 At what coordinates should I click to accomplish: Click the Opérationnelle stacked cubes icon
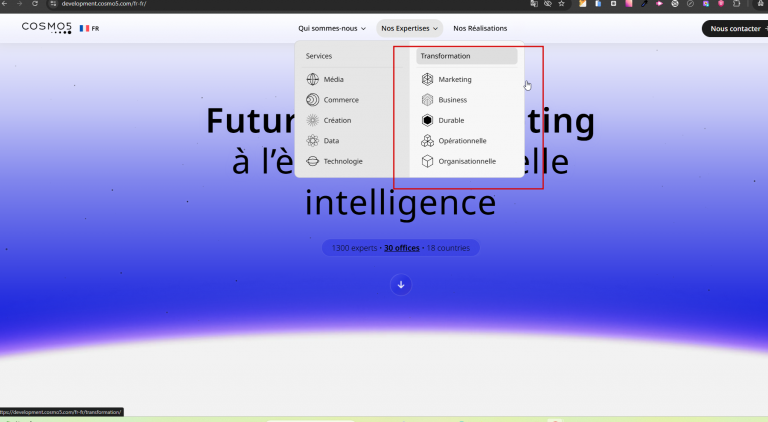coord(428,141)
